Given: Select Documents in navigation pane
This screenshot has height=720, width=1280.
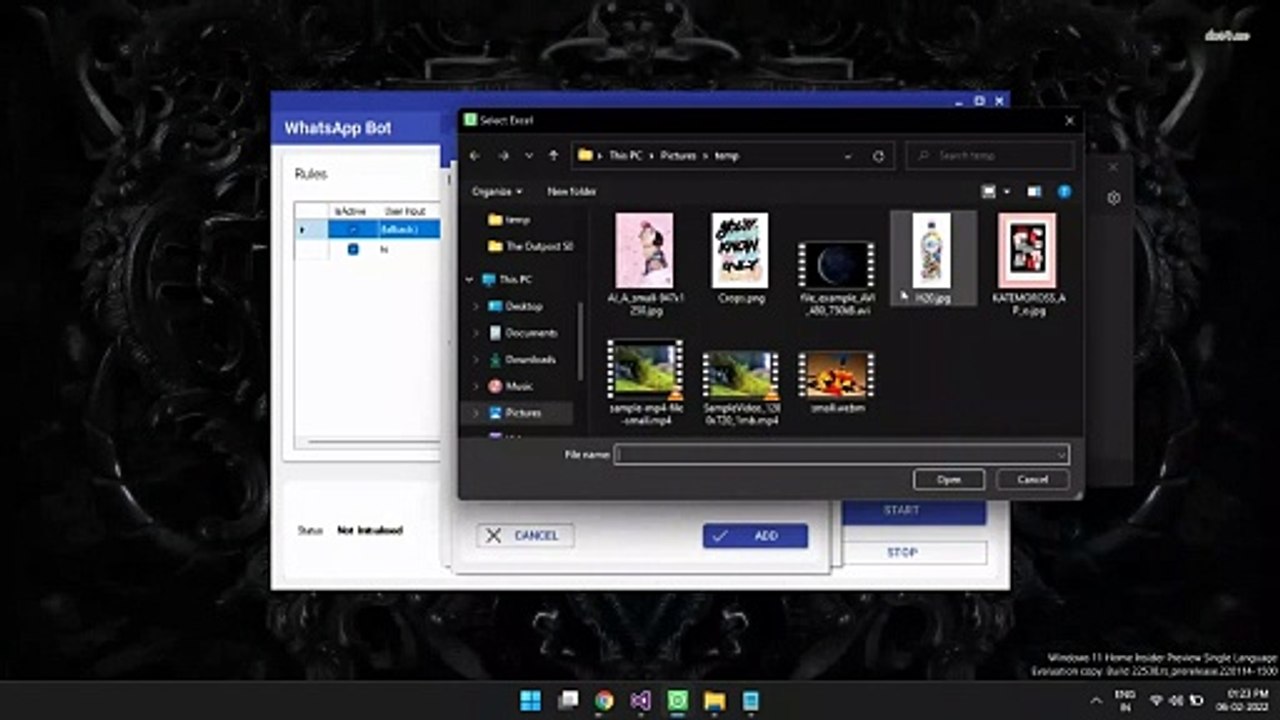Looking at the screenshot, I should click(523, 333).
